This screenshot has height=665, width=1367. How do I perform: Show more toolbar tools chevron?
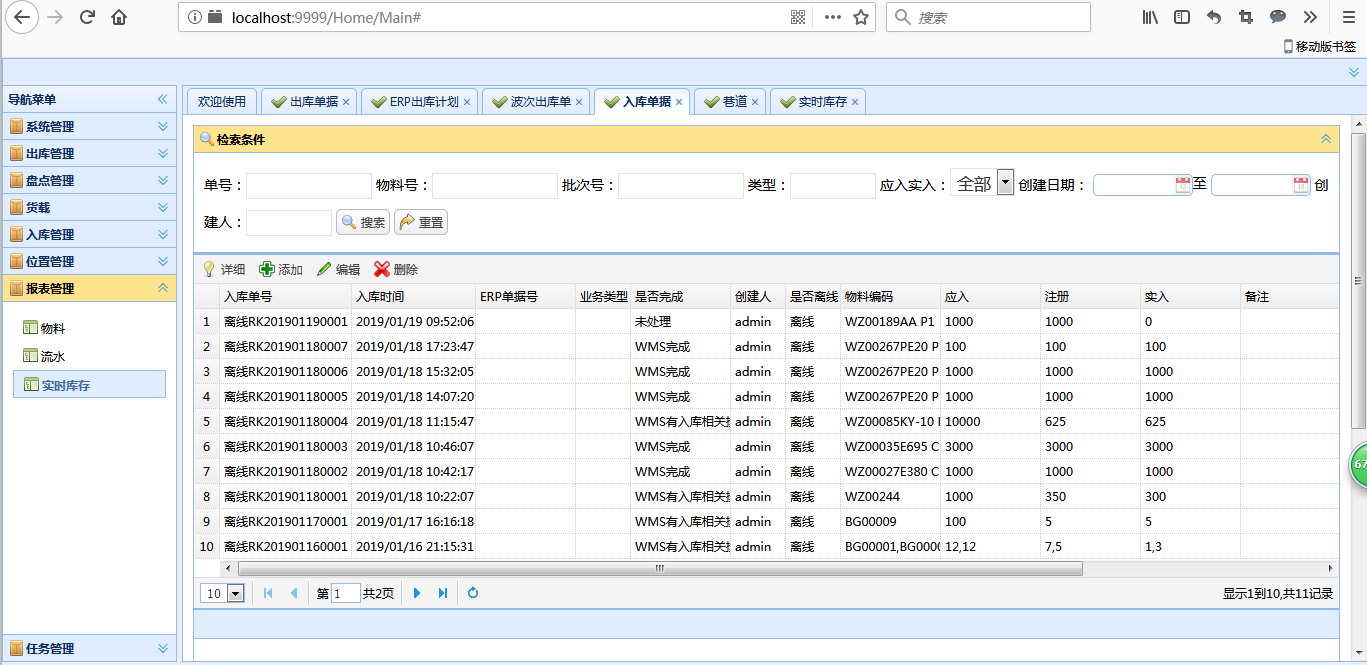[1310, 17]
